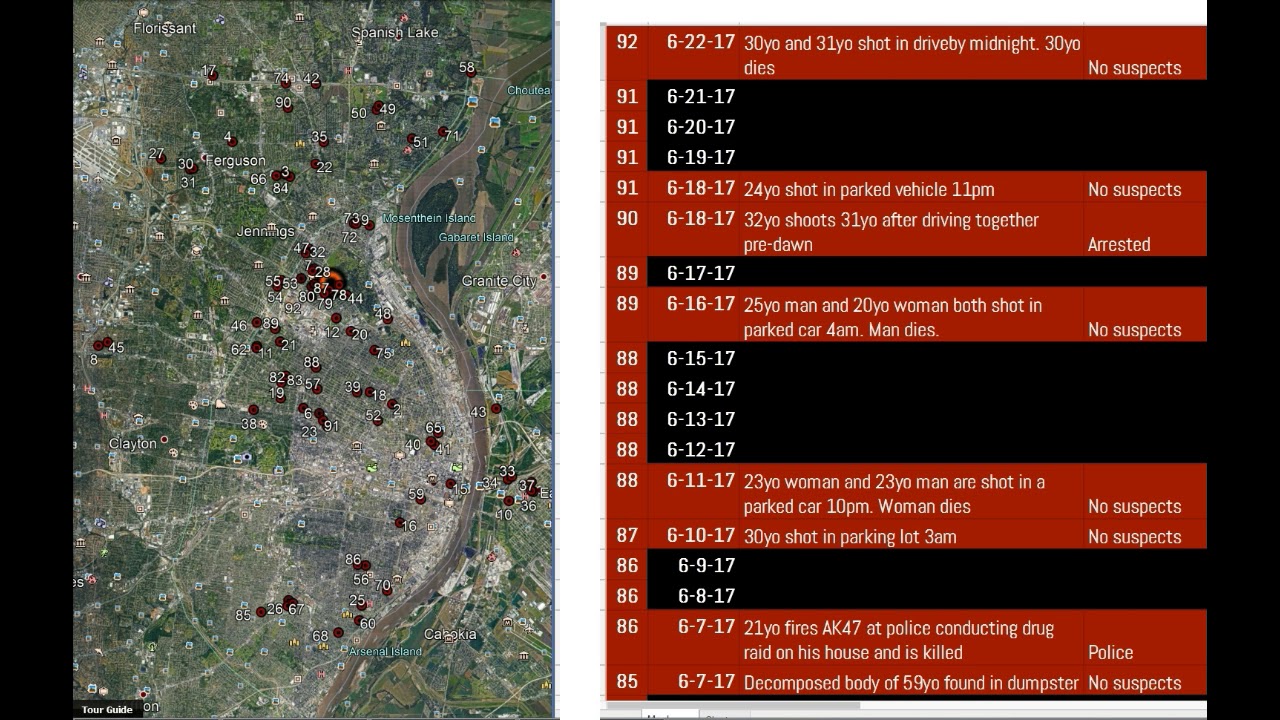Click the Florissant place label
This screenshot has height=720, width=1280.
coord(165,28)
